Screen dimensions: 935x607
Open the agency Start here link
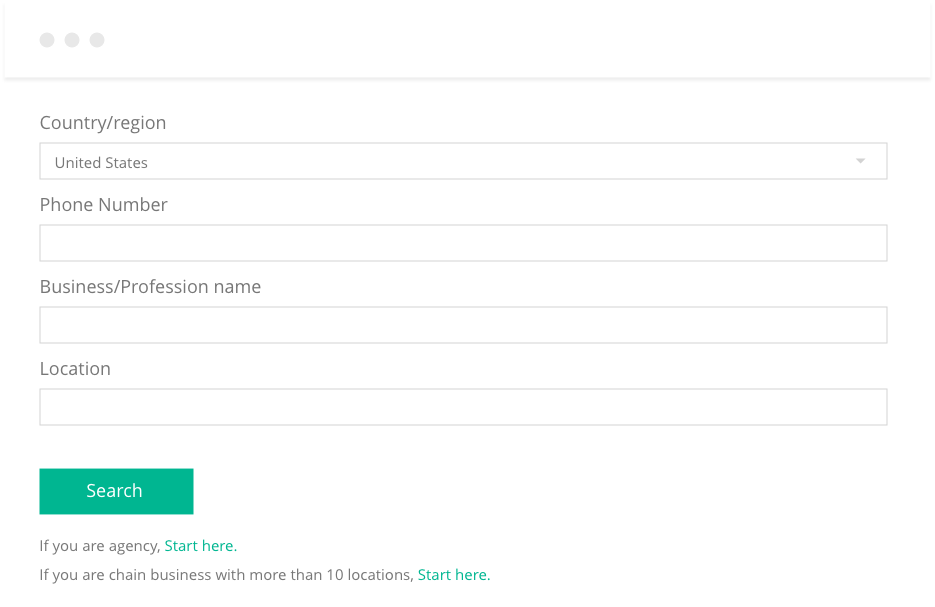[200, 546]
